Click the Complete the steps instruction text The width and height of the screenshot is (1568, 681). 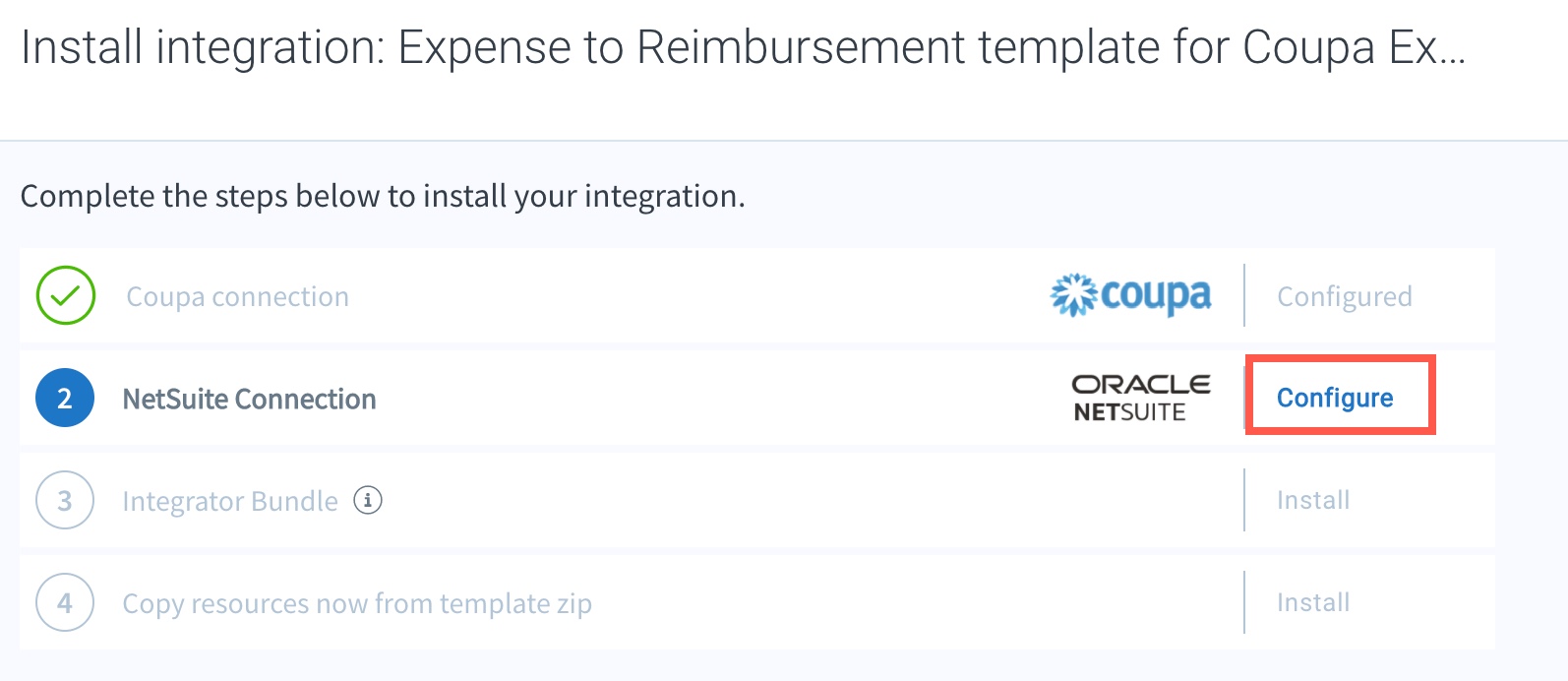[x=383, y=196]
